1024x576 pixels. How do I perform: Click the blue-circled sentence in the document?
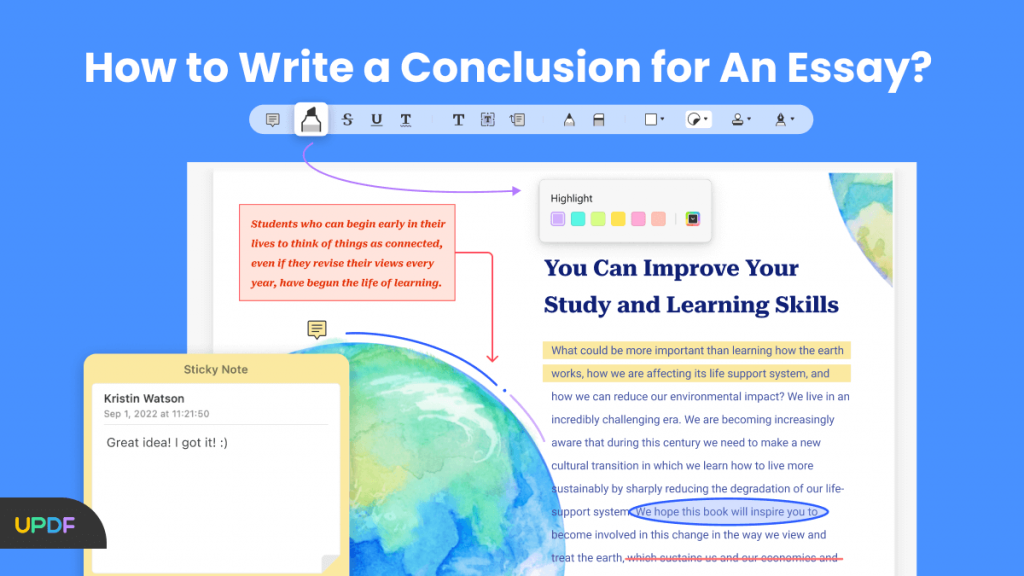click(729, 511)
